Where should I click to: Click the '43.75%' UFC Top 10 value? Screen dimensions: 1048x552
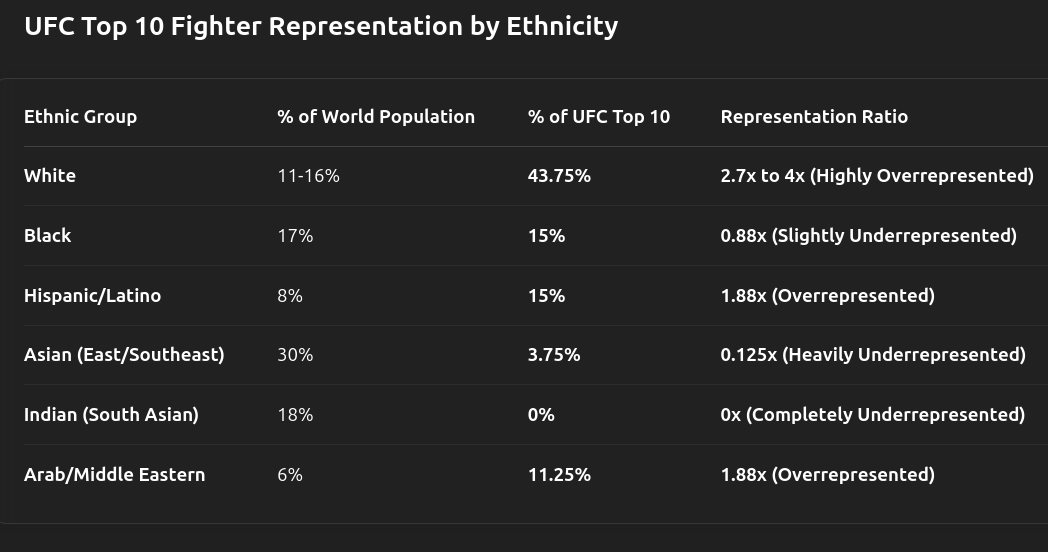tap(559, 175)
